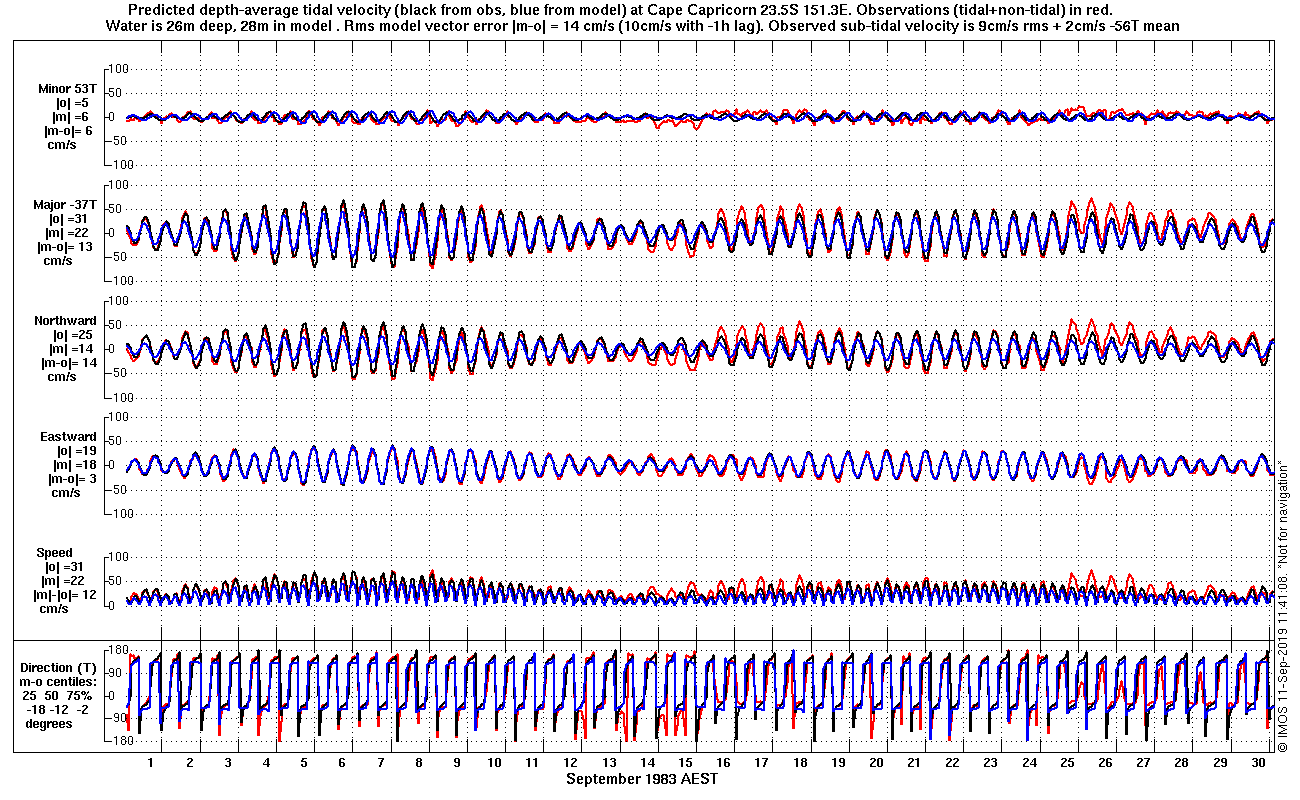Click the '-100' tick of the Major panel
The width and height of the screenshot is (1300, 800).
119,281
